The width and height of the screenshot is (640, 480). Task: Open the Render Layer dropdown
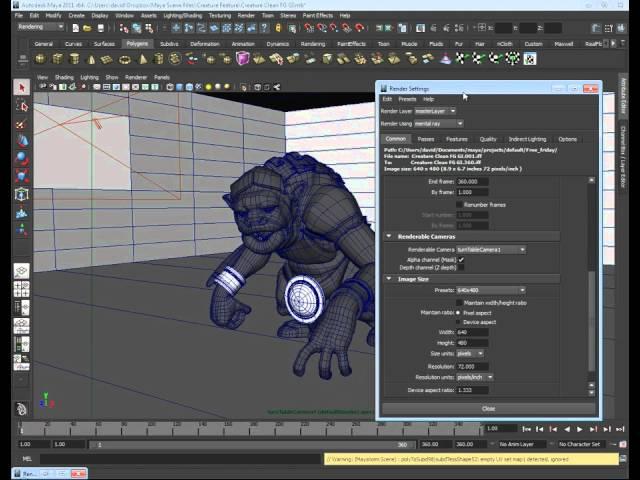point(435,111)
